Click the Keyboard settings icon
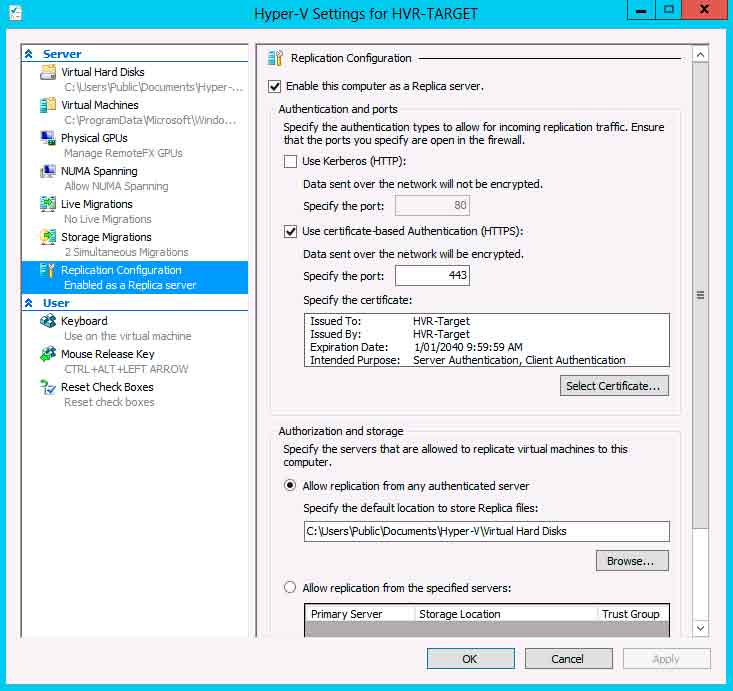 pyautogui.click(x=48, y=321)
